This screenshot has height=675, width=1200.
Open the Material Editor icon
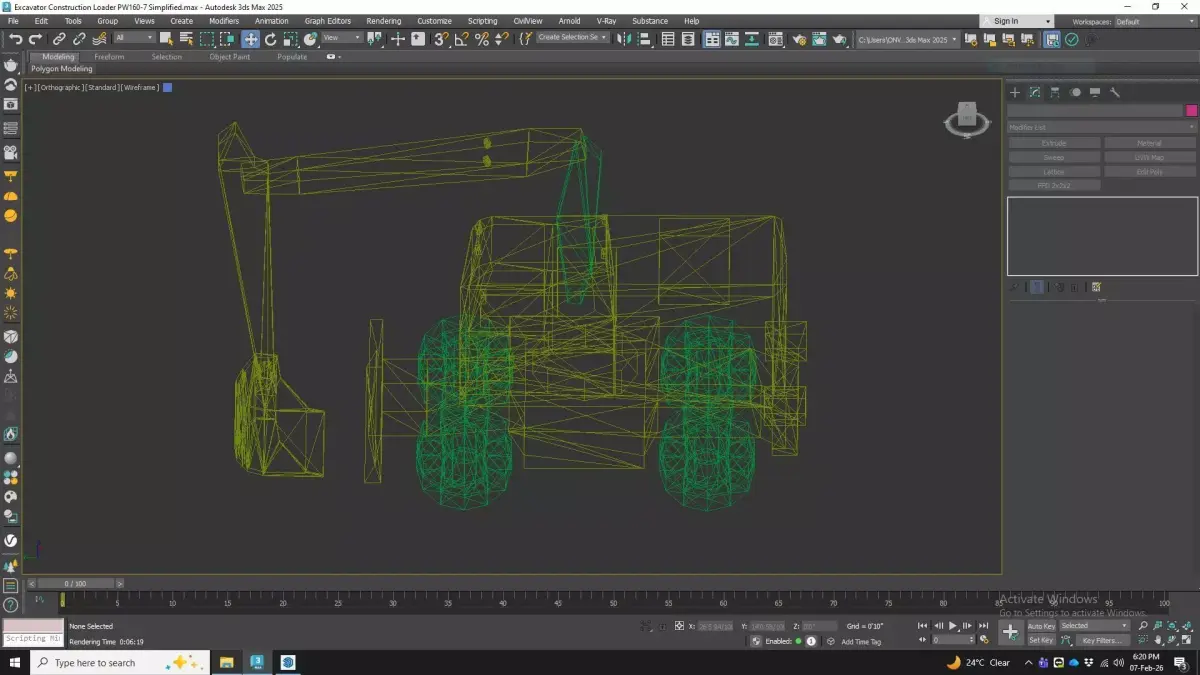776,39
